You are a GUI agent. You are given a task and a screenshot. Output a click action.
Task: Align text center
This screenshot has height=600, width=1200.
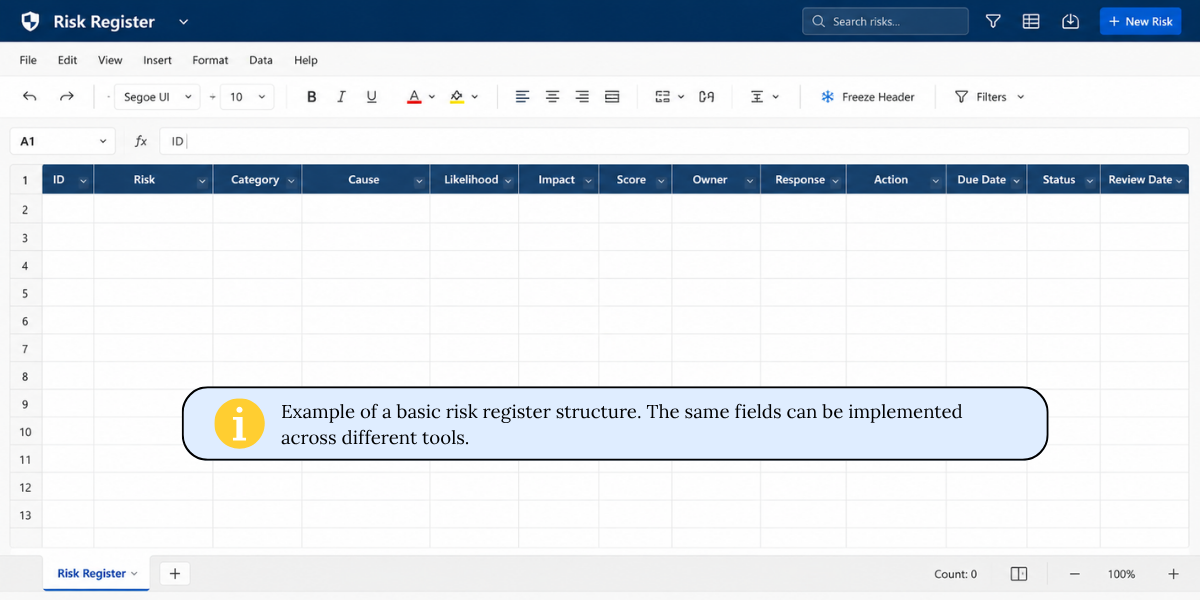552,97
